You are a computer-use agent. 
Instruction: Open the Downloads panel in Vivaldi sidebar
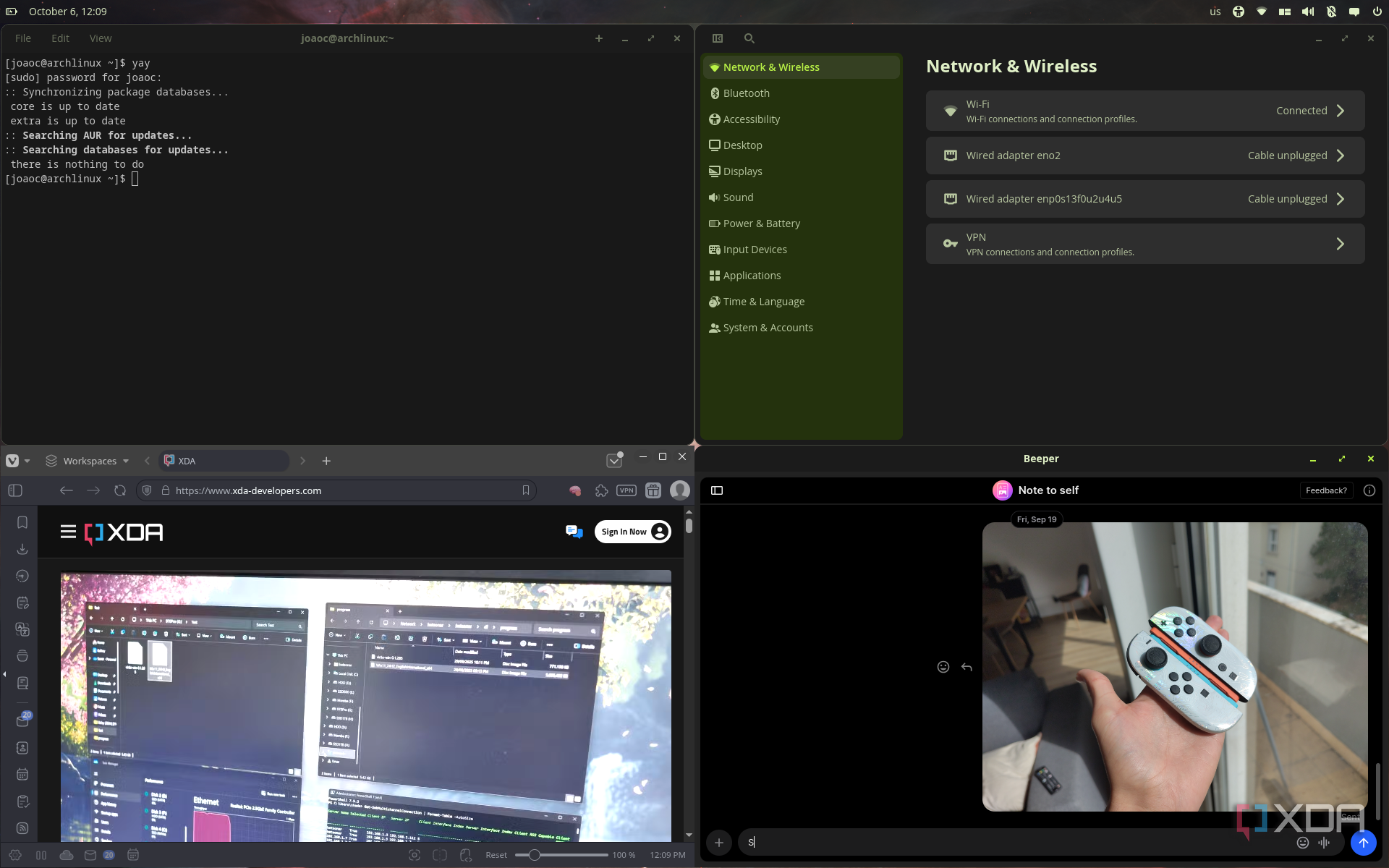coord(22,549)
